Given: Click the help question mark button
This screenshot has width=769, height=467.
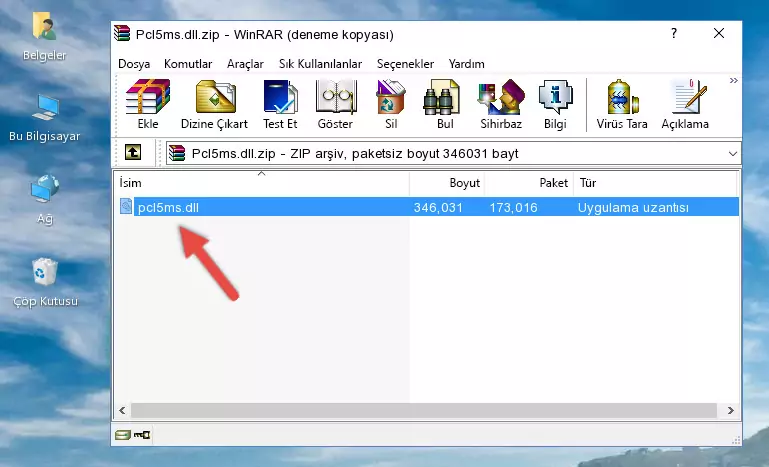Looking at the screenshot, I should pos(674,33).
